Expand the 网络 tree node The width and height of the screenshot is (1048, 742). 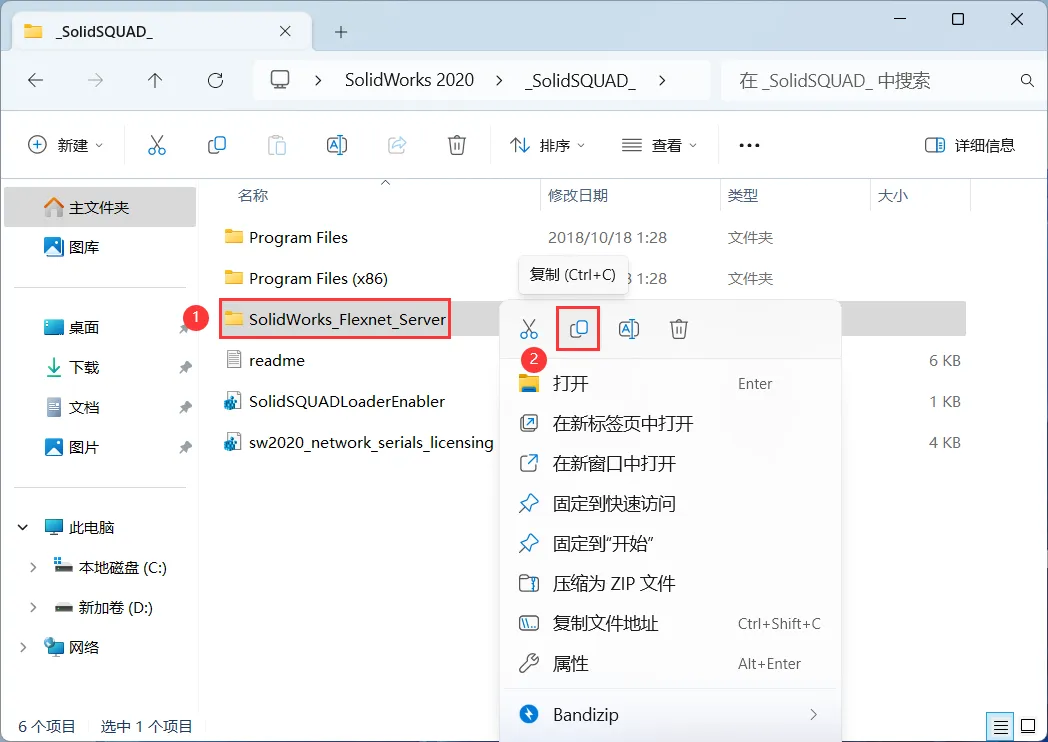click(x=23, y=647)
